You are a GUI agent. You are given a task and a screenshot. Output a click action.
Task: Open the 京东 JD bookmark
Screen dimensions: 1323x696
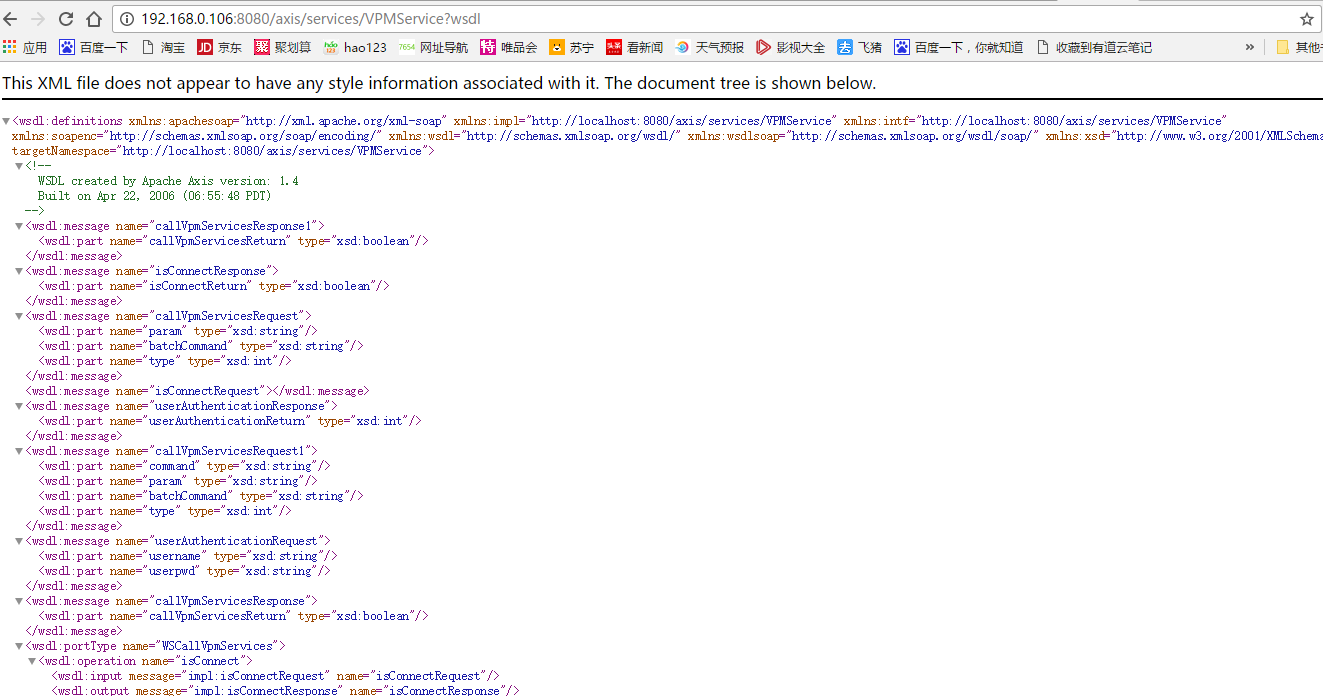coord(219,47)
